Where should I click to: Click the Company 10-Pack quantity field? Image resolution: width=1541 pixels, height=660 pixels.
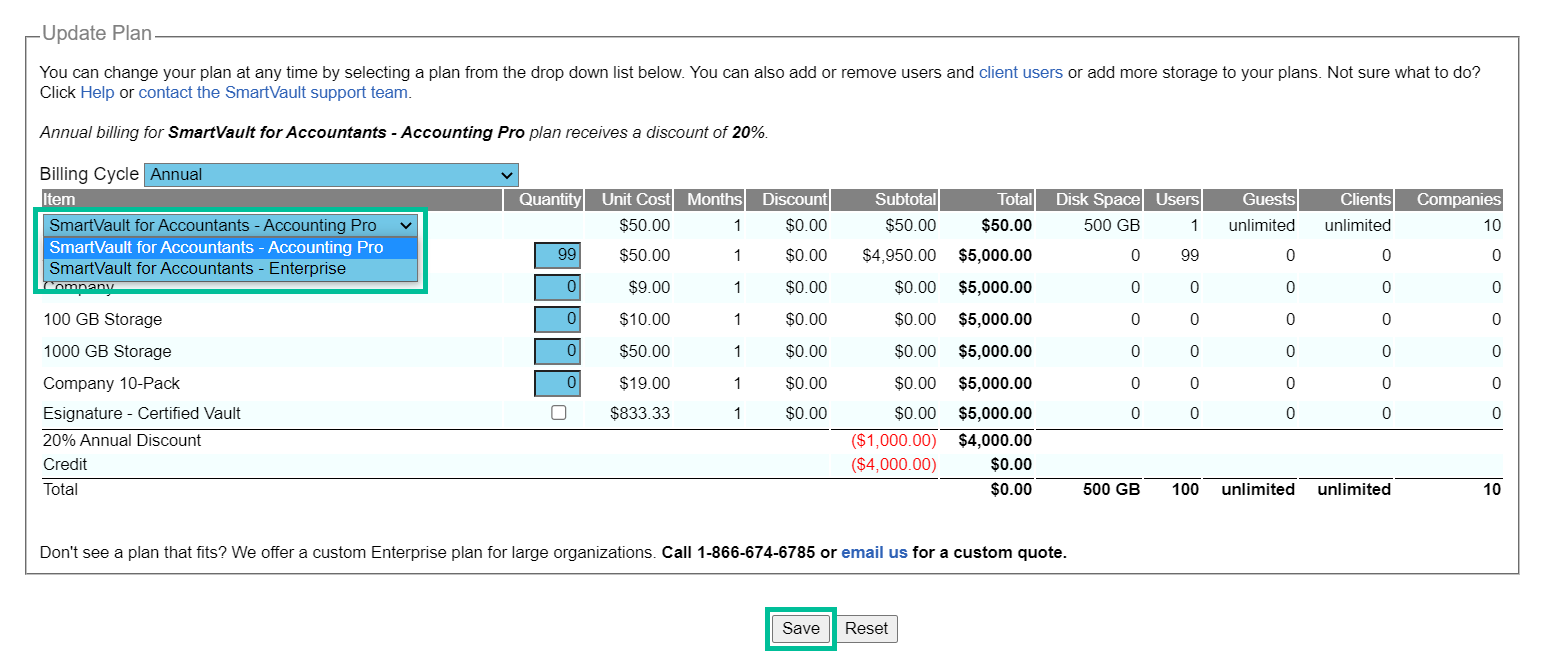557,384
